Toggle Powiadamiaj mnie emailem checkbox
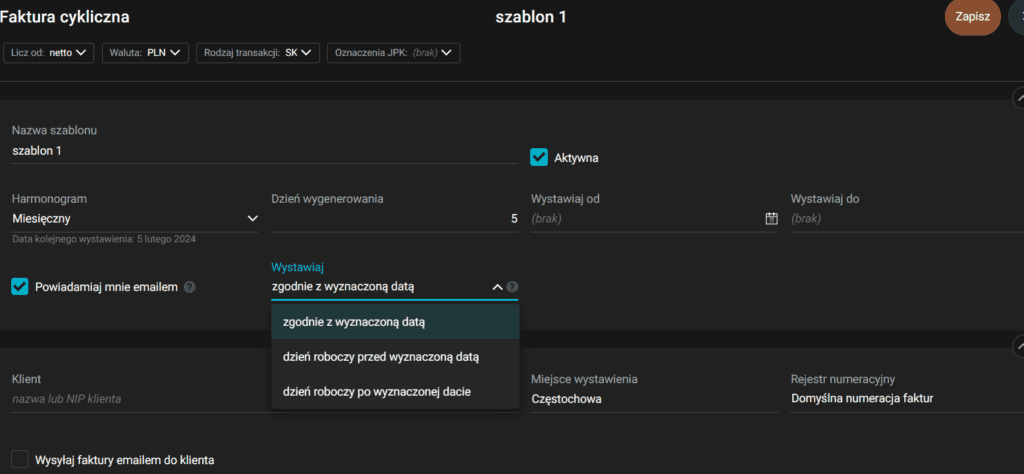The width and height of the screenshot is (1024, 474). (20, 287)
